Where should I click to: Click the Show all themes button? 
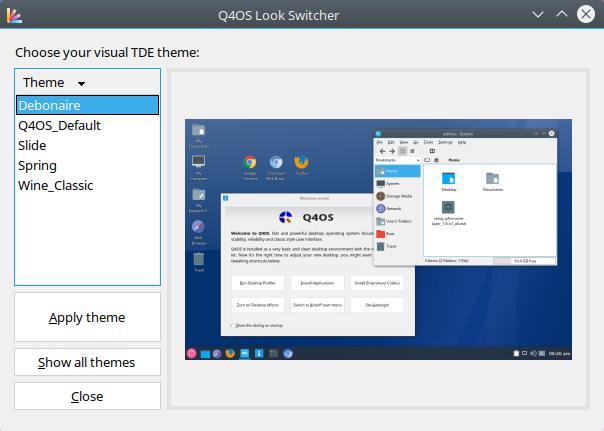pos(87,362)
